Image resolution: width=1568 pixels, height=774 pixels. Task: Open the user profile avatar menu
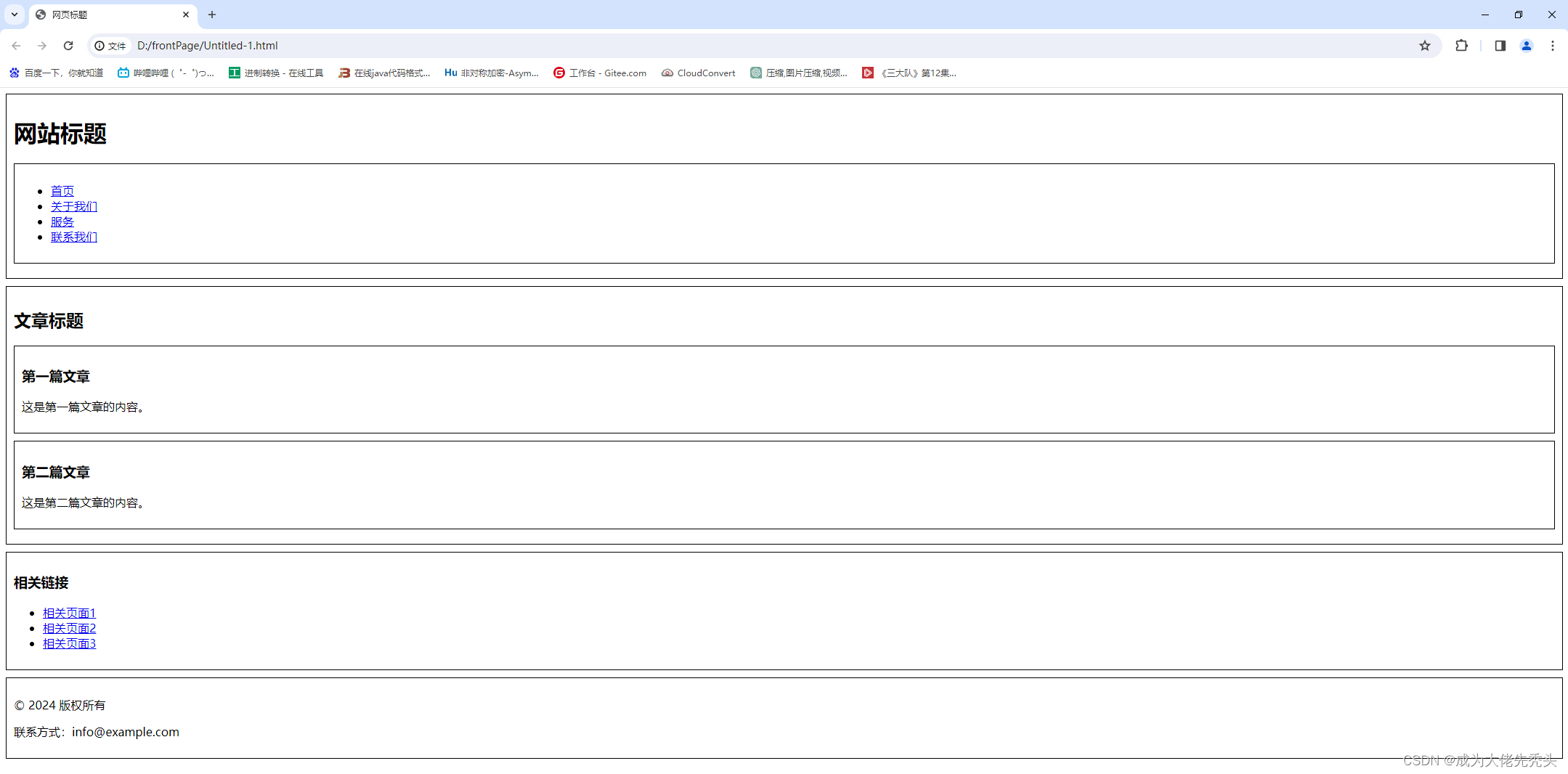coord(1527,46)
